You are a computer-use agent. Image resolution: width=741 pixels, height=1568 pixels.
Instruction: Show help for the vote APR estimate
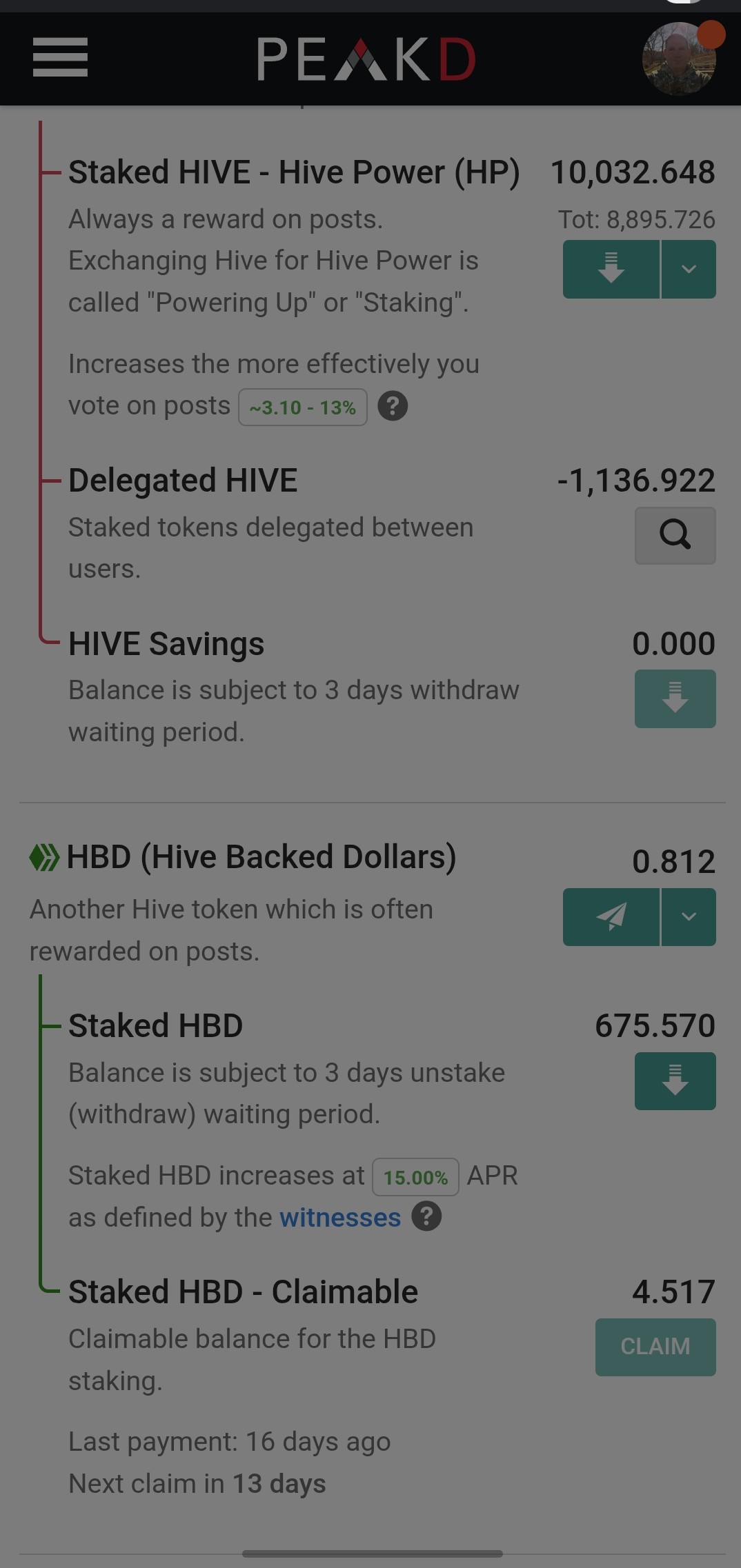pyautogui.click(x=393, y=406)
